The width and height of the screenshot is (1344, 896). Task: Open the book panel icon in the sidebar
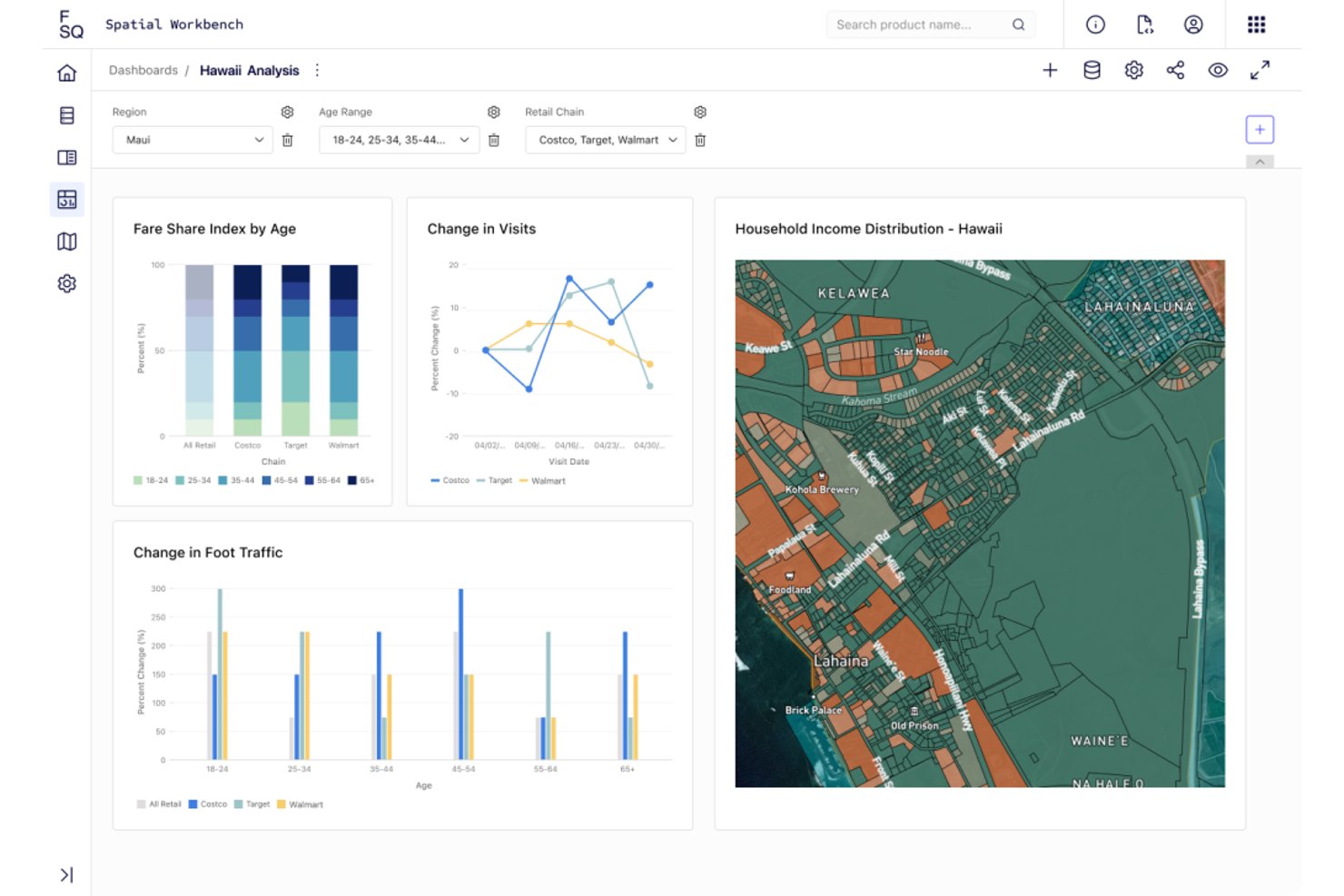67,157
